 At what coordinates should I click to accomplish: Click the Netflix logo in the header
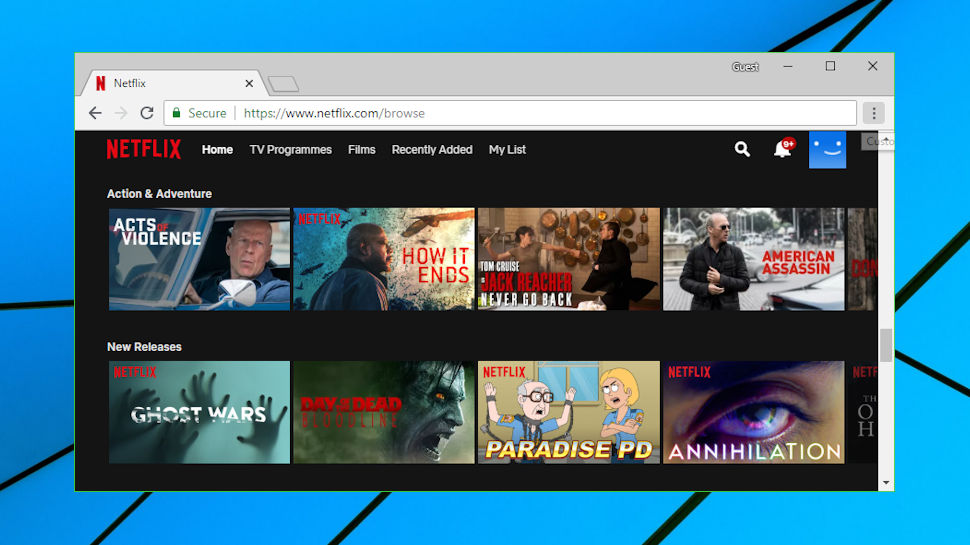(144, 149)
